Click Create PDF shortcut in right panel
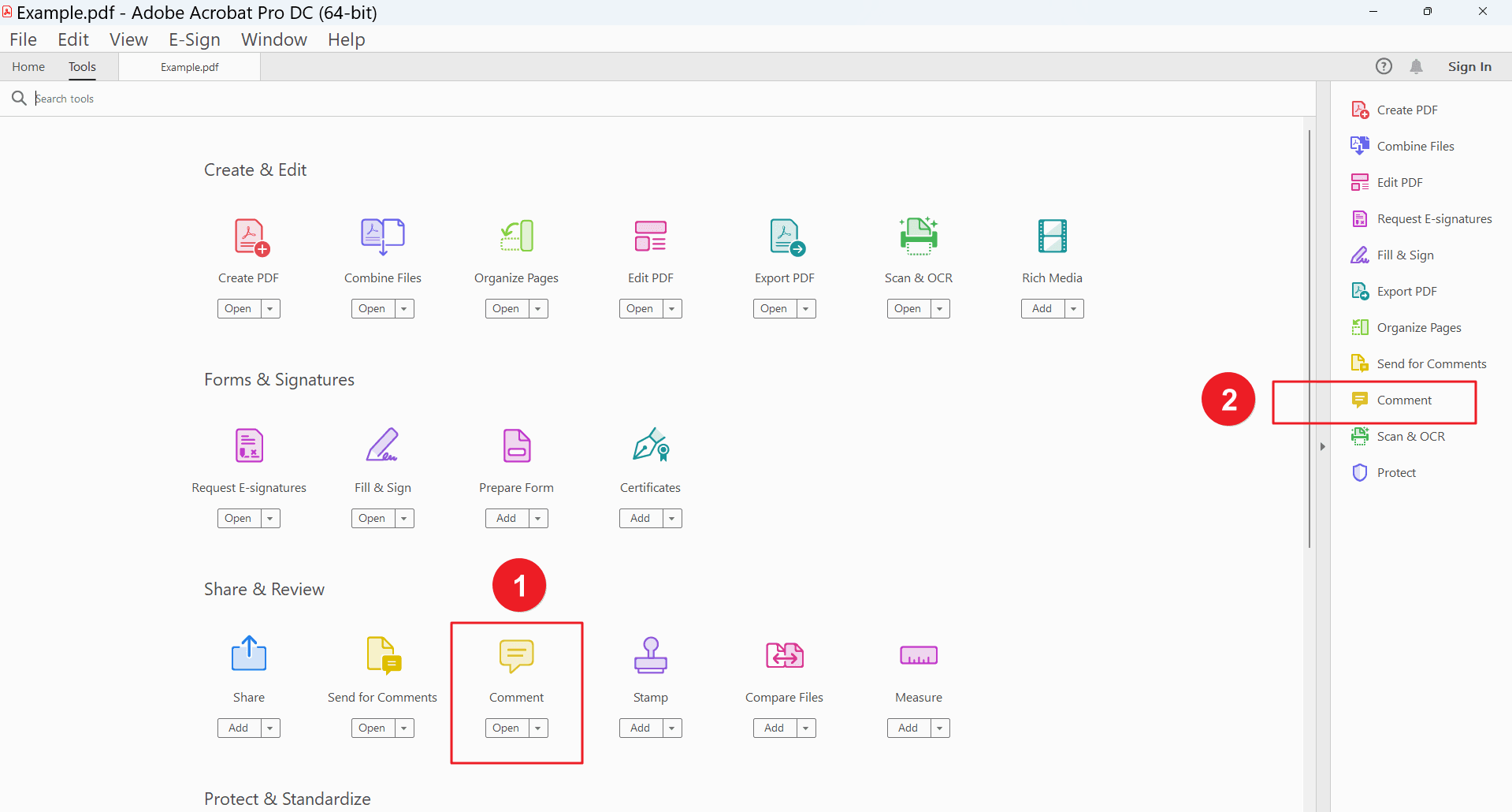The image size is (1512, 812). [1396, 110]
